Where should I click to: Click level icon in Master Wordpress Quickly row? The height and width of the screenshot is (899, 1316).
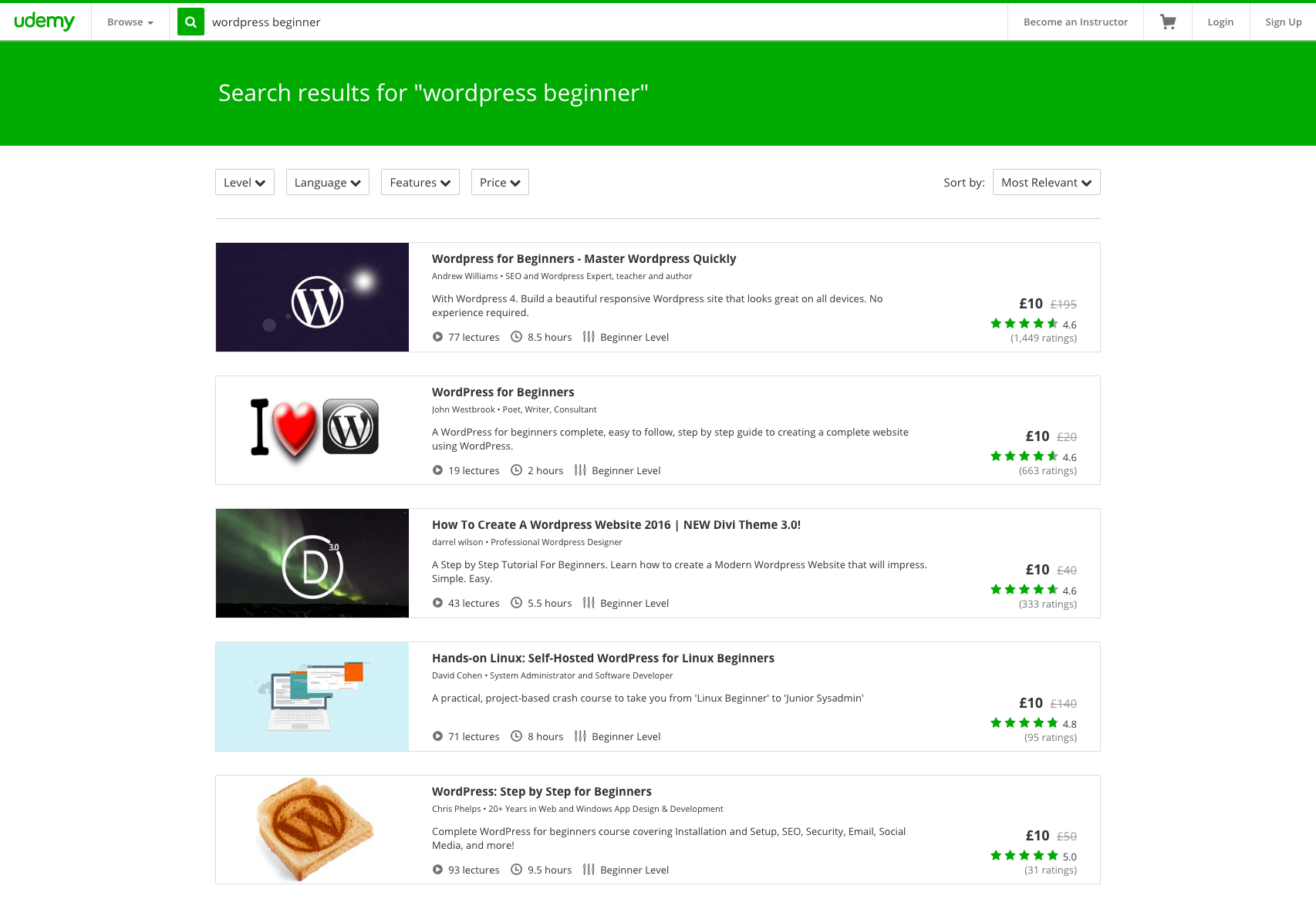[x=589, y=337]
